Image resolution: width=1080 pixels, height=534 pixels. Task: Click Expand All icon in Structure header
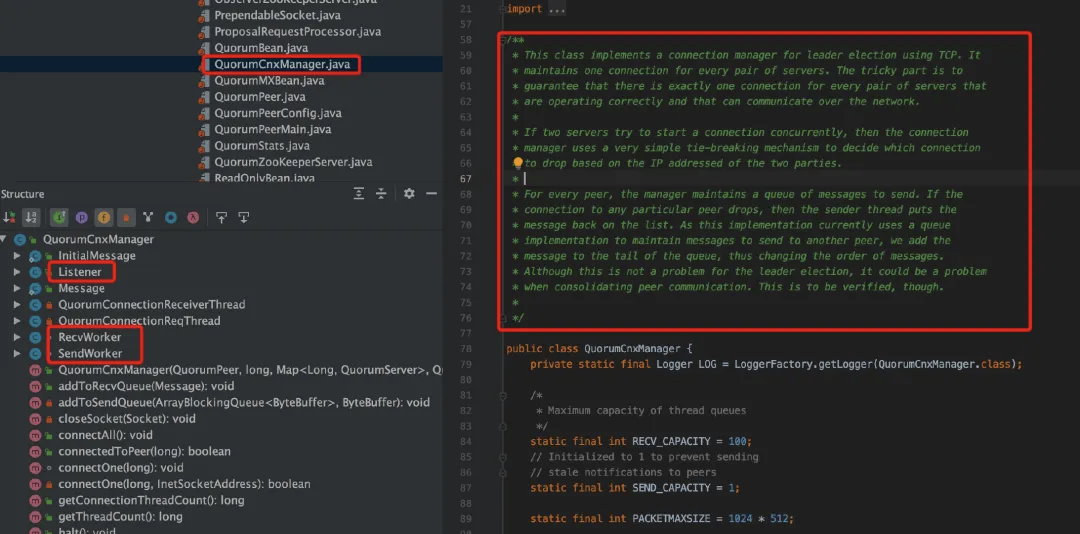click(359, 194)
